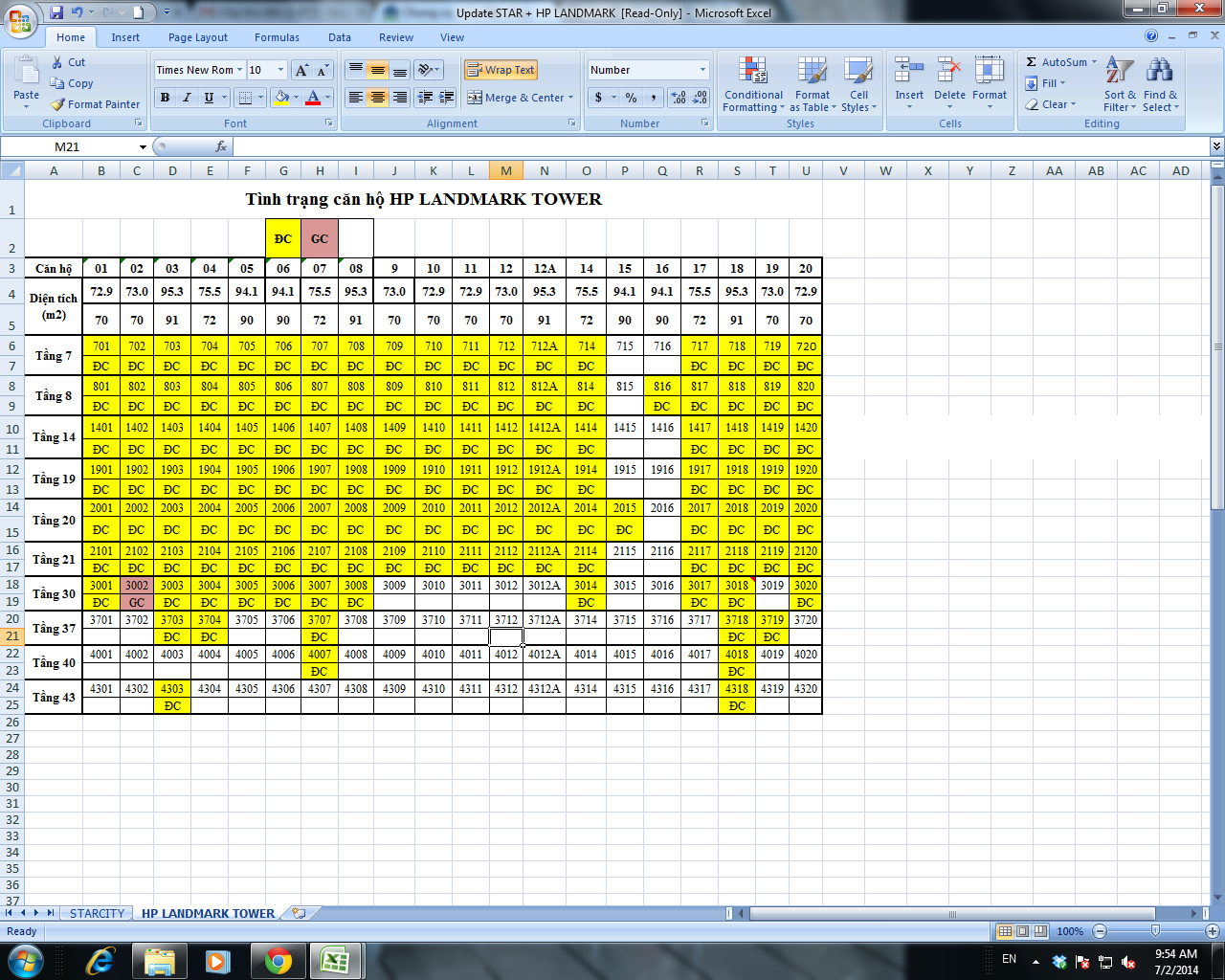Switch to STARCITY sheet tab
Viewport: 1225px width, 980px height.
(97, 913)
